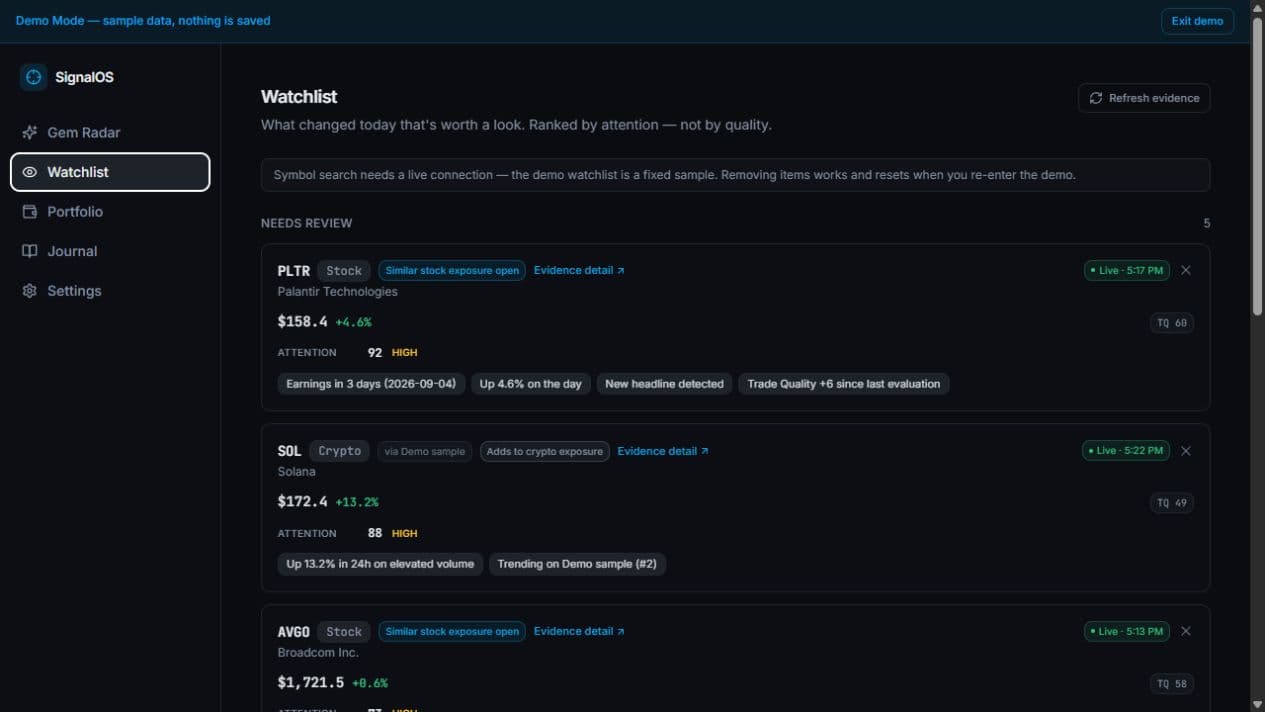This screenshot has width=1265, height=712.
Task: Click the Earnings in 3 days chip
Action: 371,384
